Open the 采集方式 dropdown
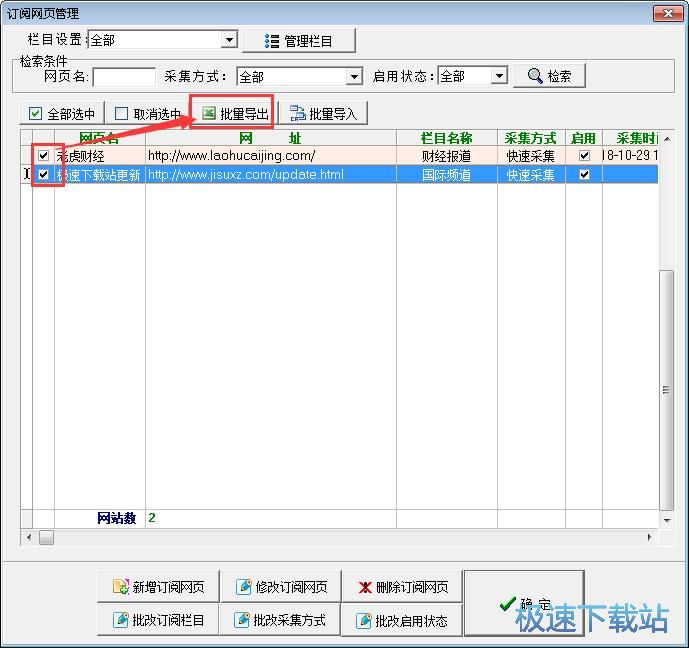The width and height of the screenshot is (689, 648). coord(354,77)
